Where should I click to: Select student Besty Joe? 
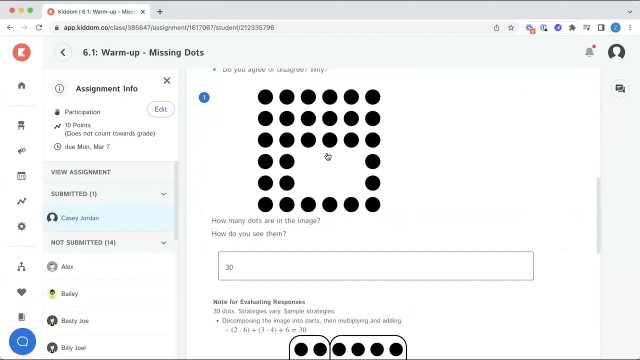pyautogui.click(x=109, y=321)
